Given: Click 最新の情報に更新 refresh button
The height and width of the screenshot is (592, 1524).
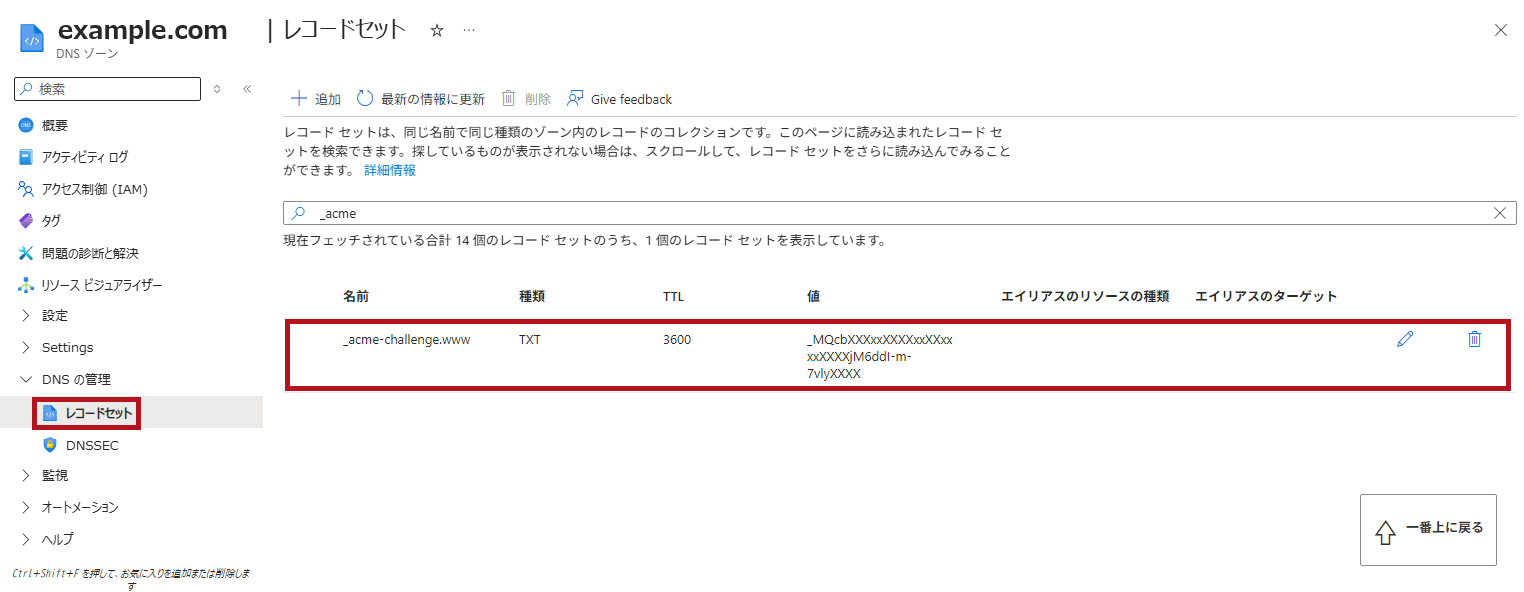Looking at the screenshot, I should tap(421, 99).
